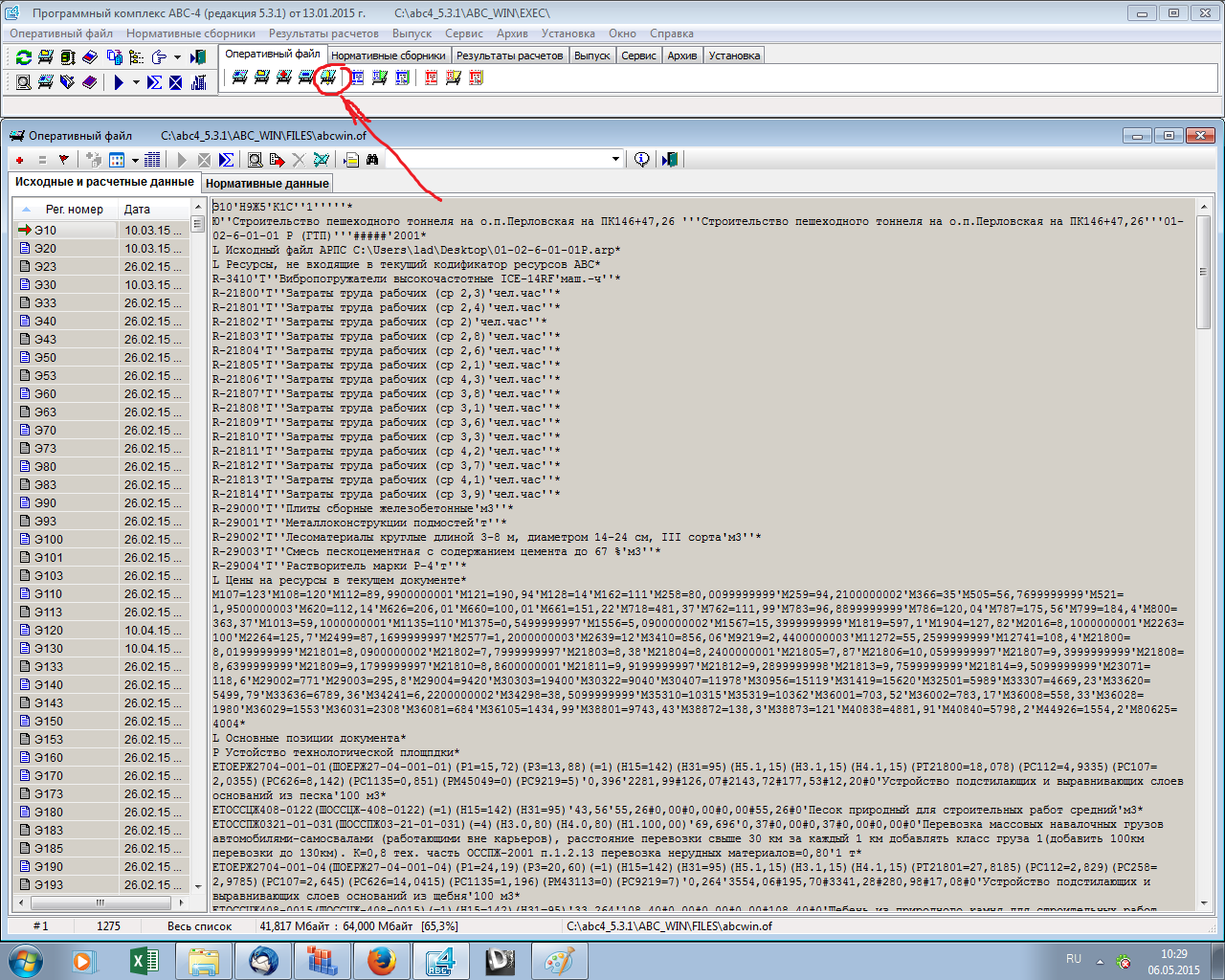Click blue play triangle in main toolbar
1225x980 pixels.
click(x=119, y=82)
